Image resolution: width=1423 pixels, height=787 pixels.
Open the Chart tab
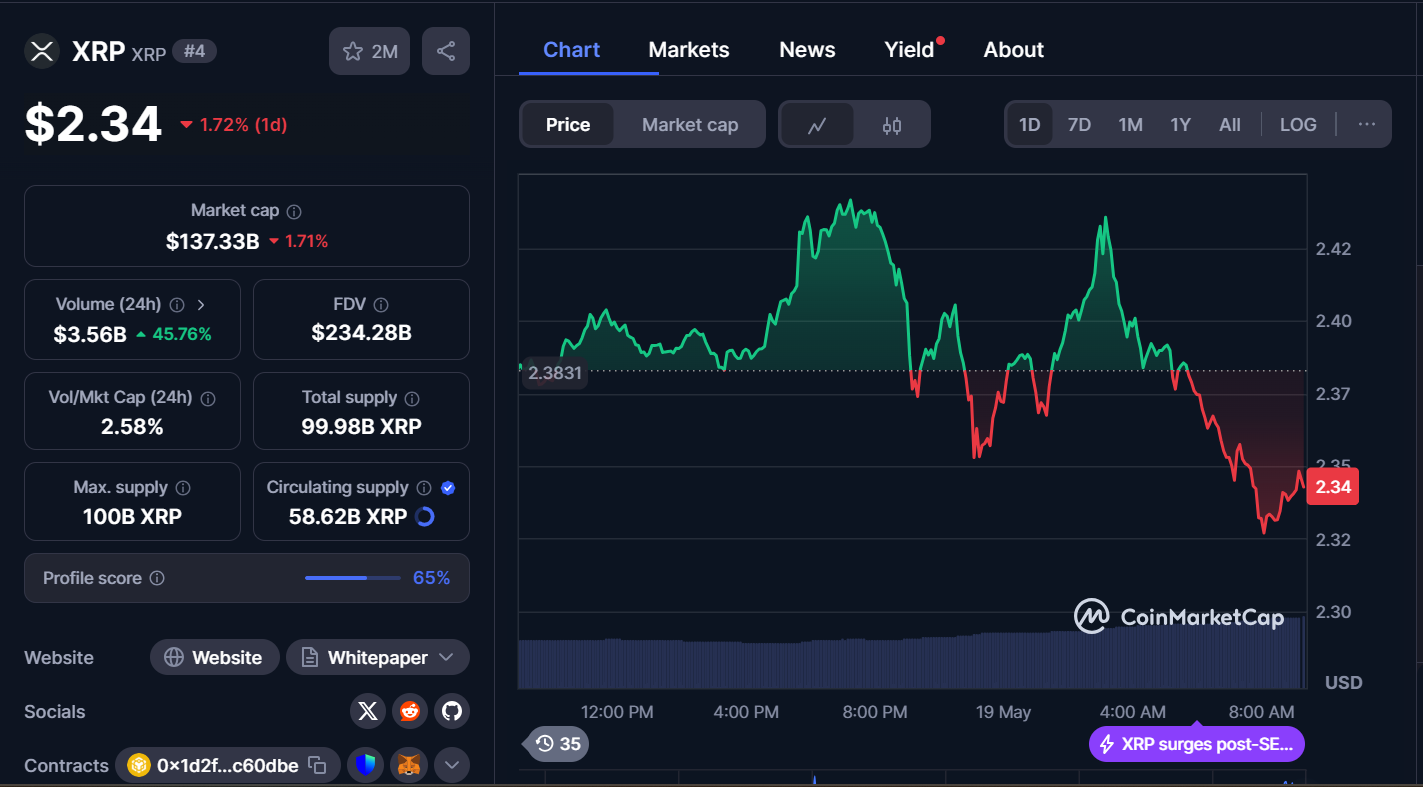pos(572,50)
